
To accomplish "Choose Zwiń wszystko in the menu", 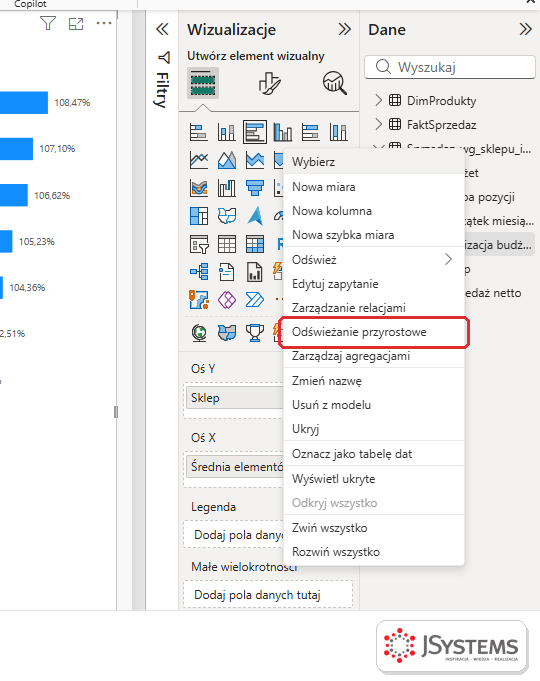I will coord(374,528).
